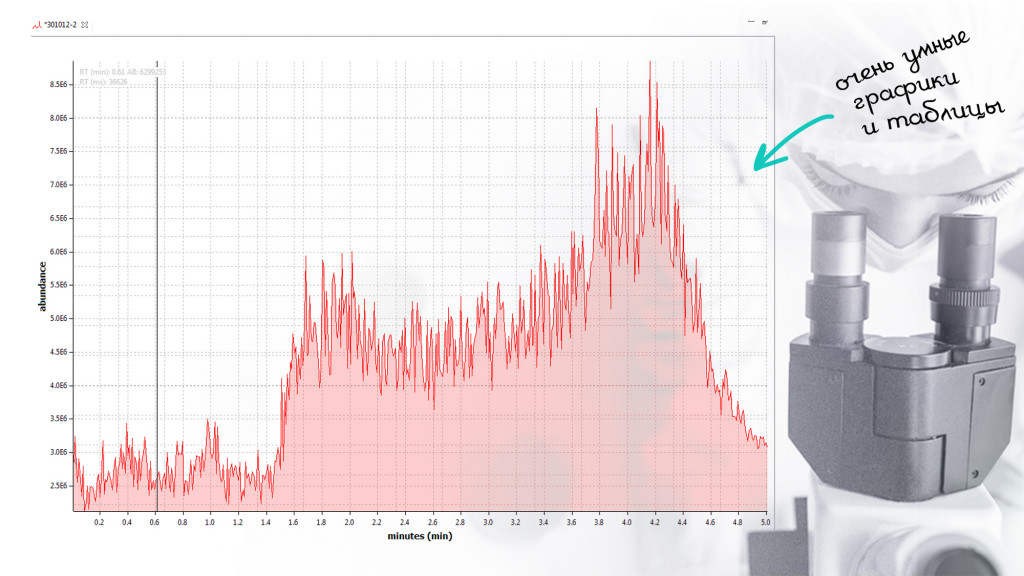Click the 8.5E6 tick label on the y-axis
Screen dimensions: 1024x576
58,84
